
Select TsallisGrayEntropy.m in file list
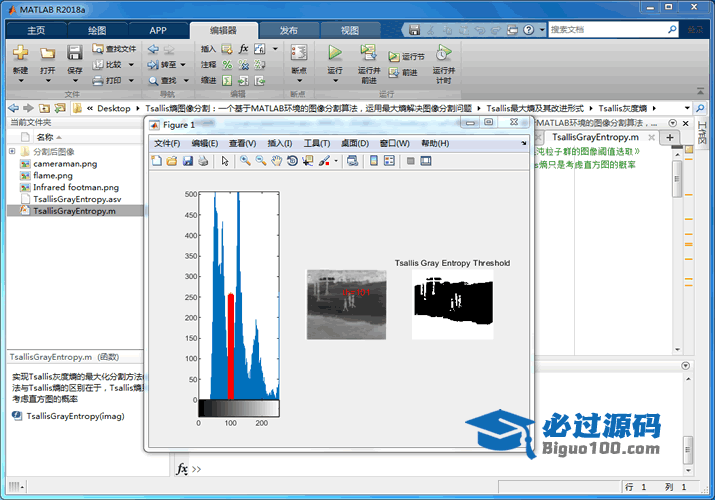pos(74,211)
